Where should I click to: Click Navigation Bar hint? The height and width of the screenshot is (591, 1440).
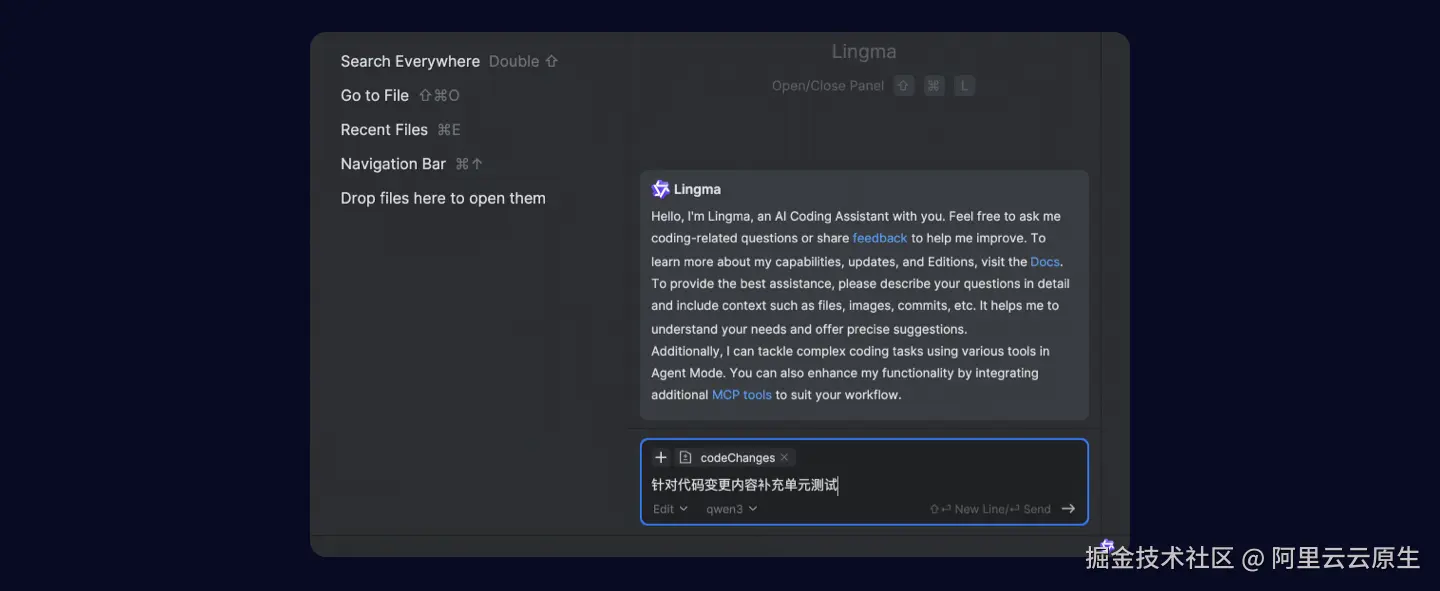393,163
